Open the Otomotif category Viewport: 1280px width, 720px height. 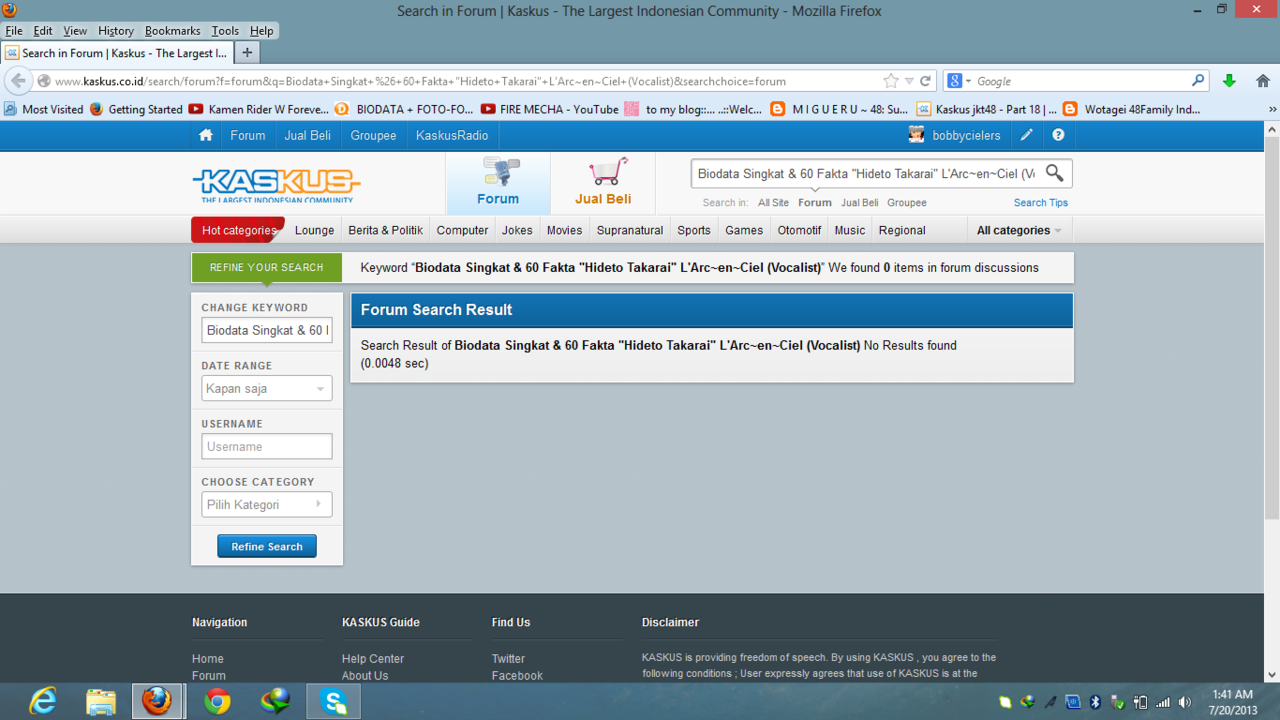(x=799, y=230)
